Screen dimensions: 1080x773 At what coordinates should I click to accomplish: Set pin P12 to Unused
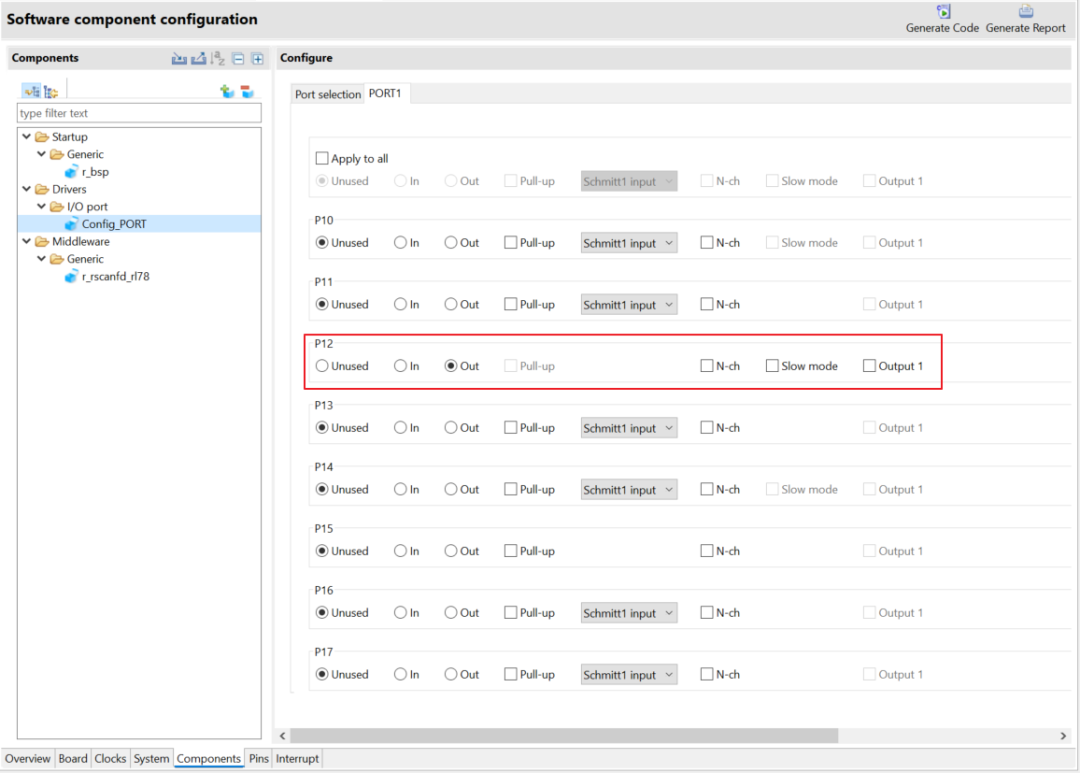pos(322,366)
